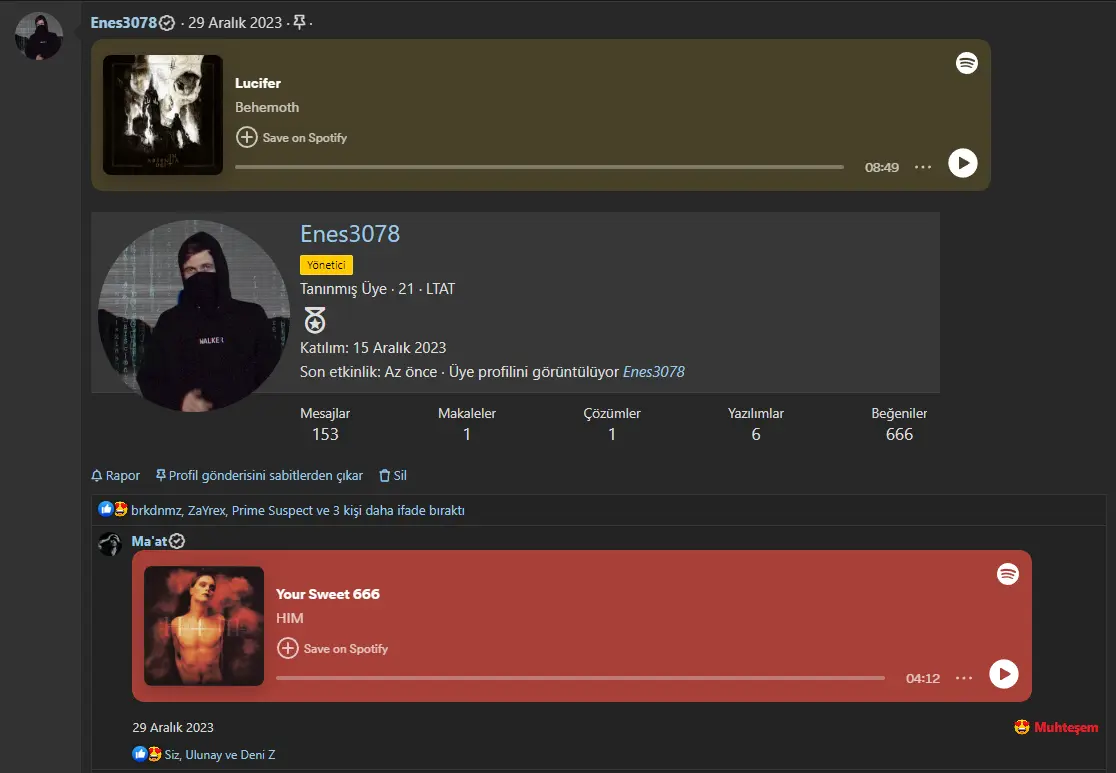Click the Lucifer song title
1116x773 pixels.
(x=258, y=83)
